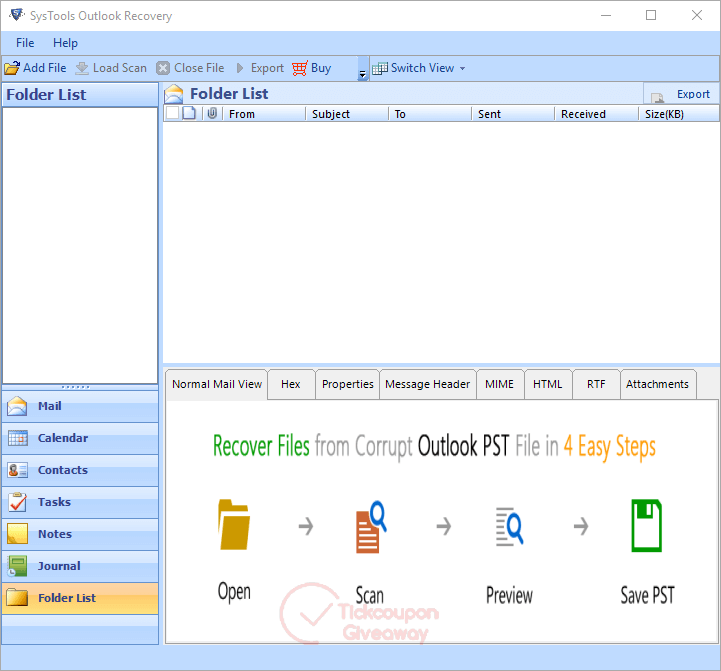Click the Open folder step icon
Screen dimensions: 721x671
tap(234, 525)
